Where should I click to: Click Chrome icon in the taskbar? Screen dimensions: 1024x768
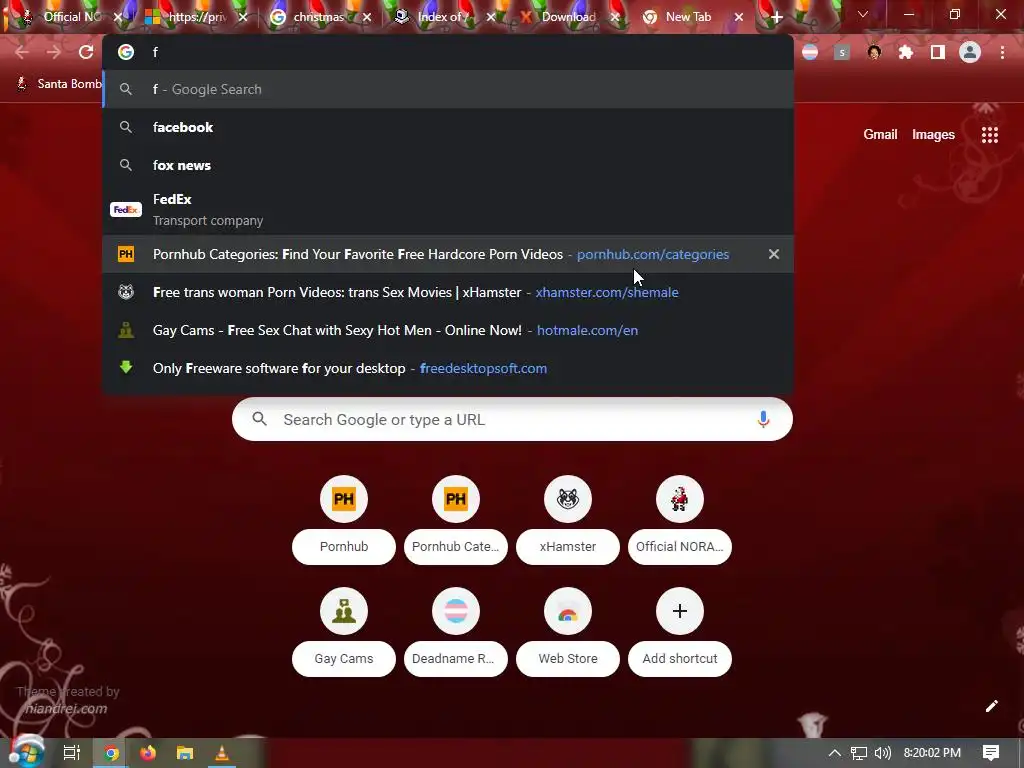[x=112, y=753]
